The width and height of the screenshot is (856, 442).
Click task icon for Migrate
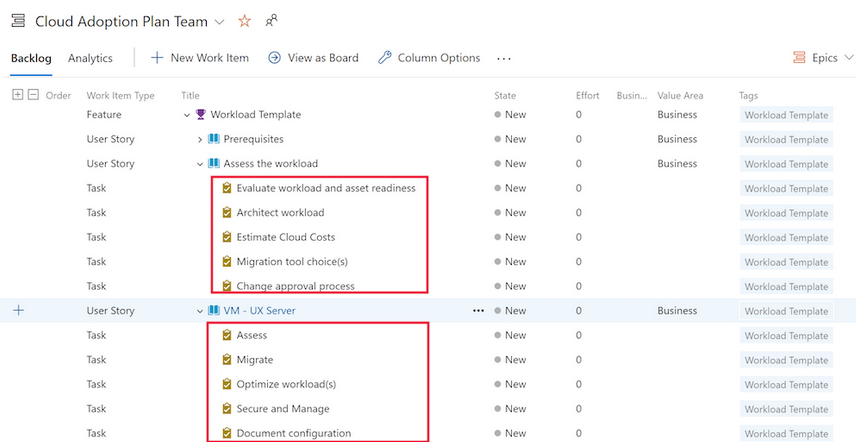(227, 360)
